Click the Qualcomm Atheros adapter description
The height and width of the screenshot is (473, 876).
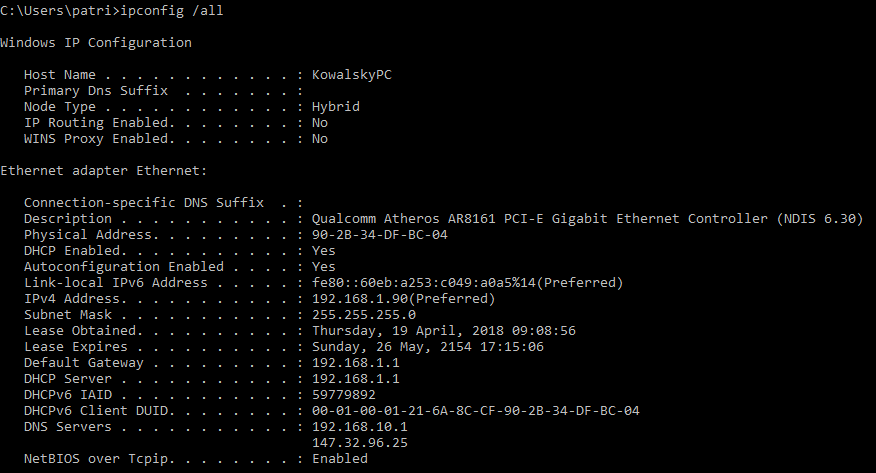tap(587, 219)
